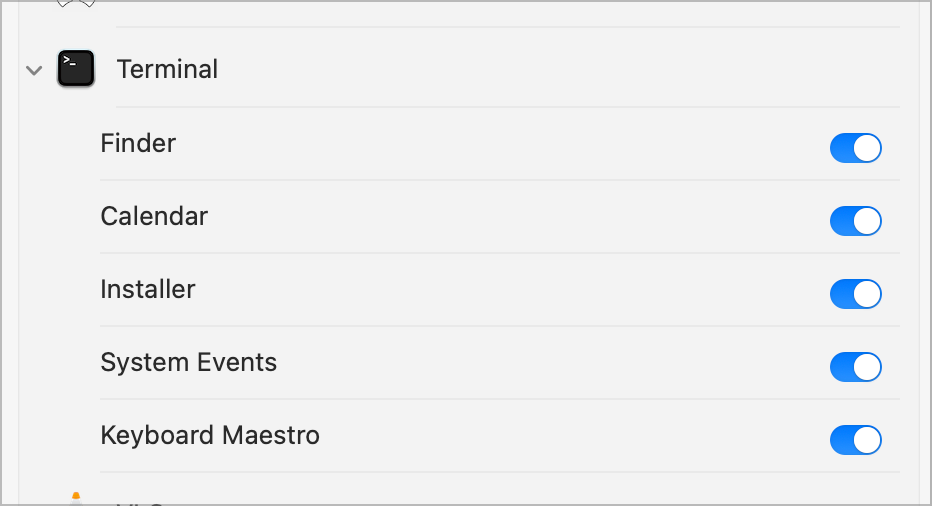
Task: Click the partially visible icon above Terminal
Action: pyautogui.click(x=75, y=4)
